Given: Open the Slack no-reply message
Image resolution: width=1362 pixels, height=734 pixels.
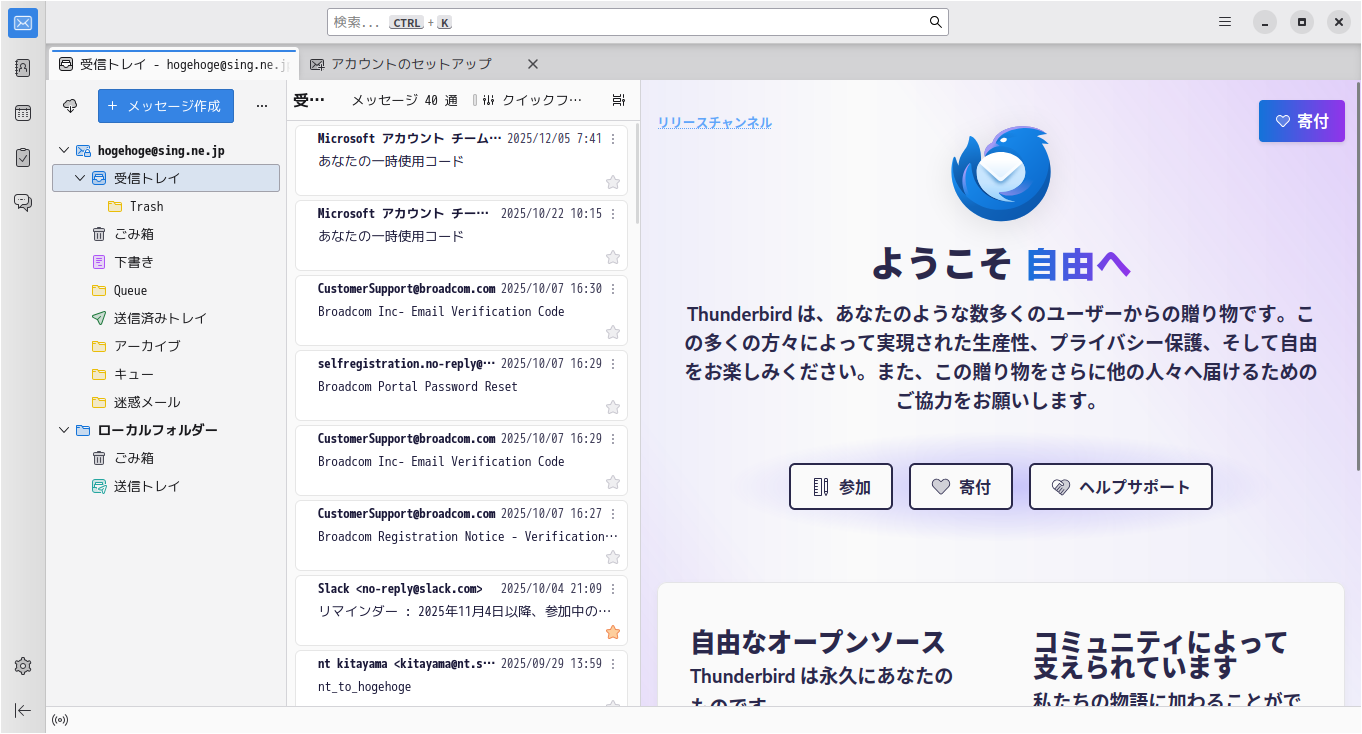Looking at the screenshot, I should coord(462,610).
